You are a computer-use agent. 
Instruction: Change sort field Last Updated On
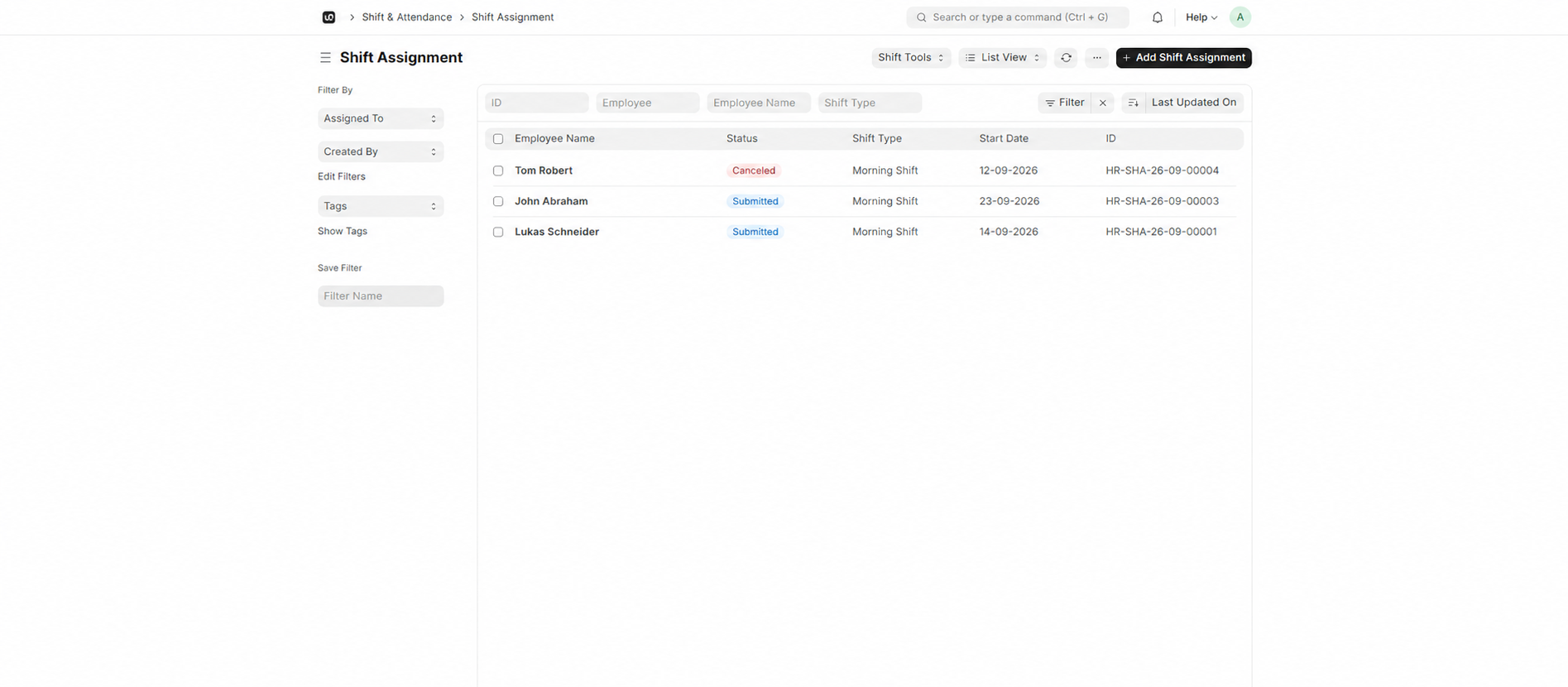pyautogui.click(x=1193, y=103)
